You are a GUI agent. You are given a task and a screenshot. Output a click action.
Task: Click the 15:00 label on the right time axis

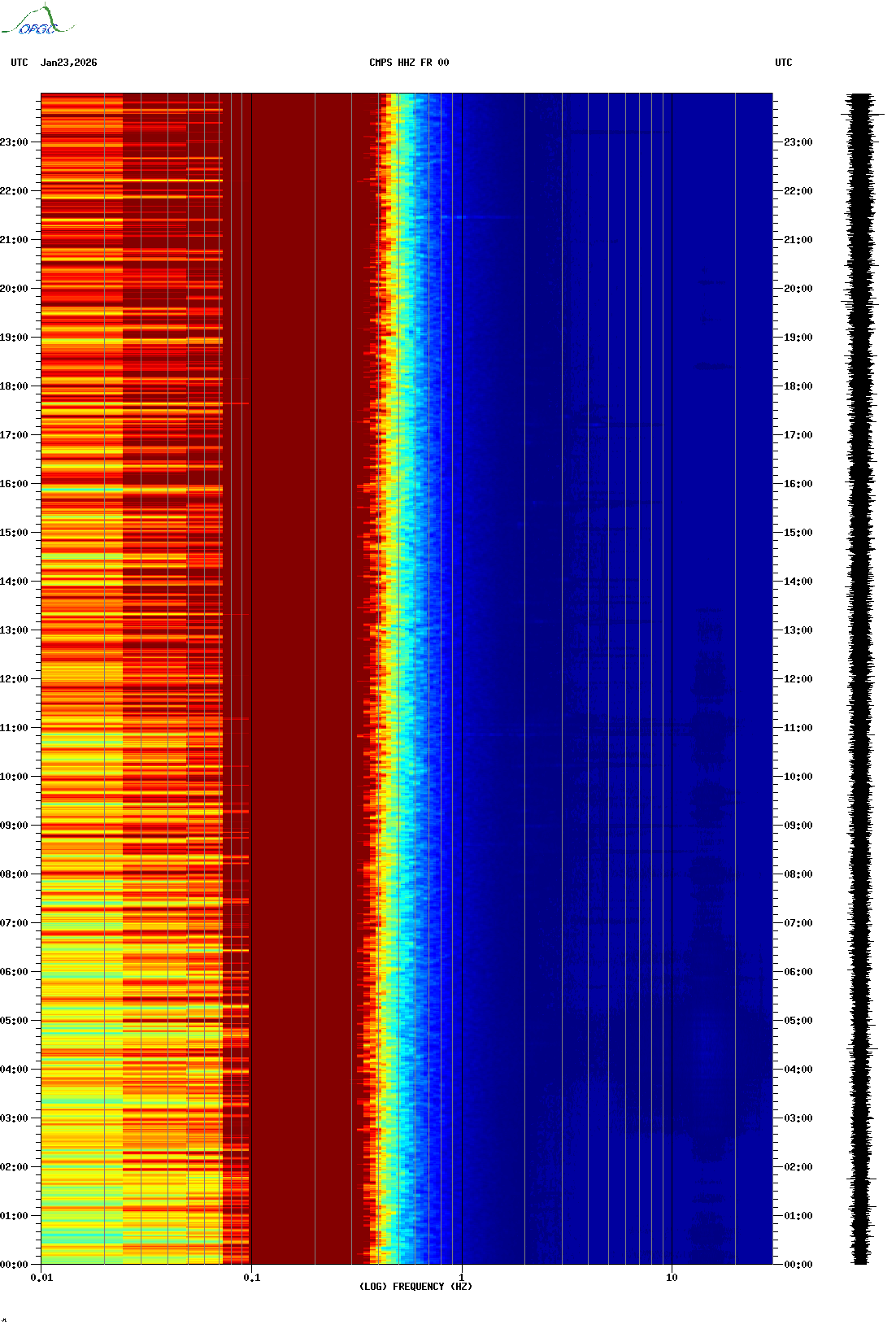[798, 533]
